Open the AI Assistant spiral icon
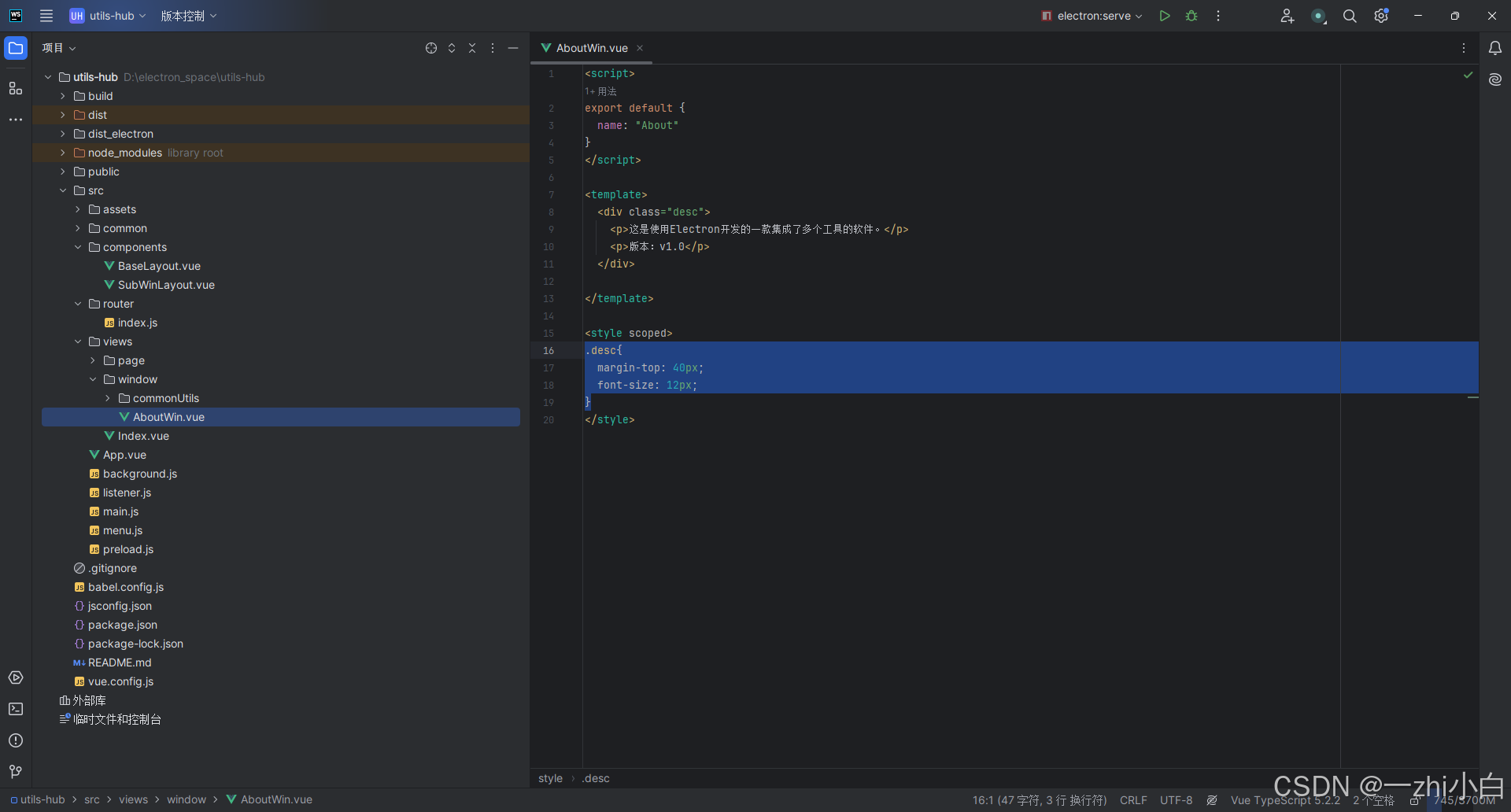Image resolution: width=1511 pixels, height=812 pixels. click(1495, 79)
